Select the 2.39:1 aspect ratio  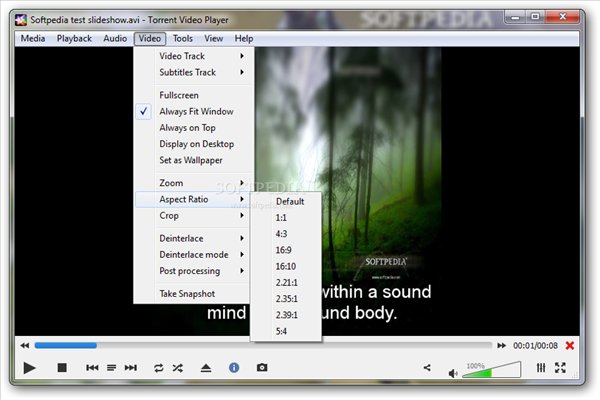286,315
